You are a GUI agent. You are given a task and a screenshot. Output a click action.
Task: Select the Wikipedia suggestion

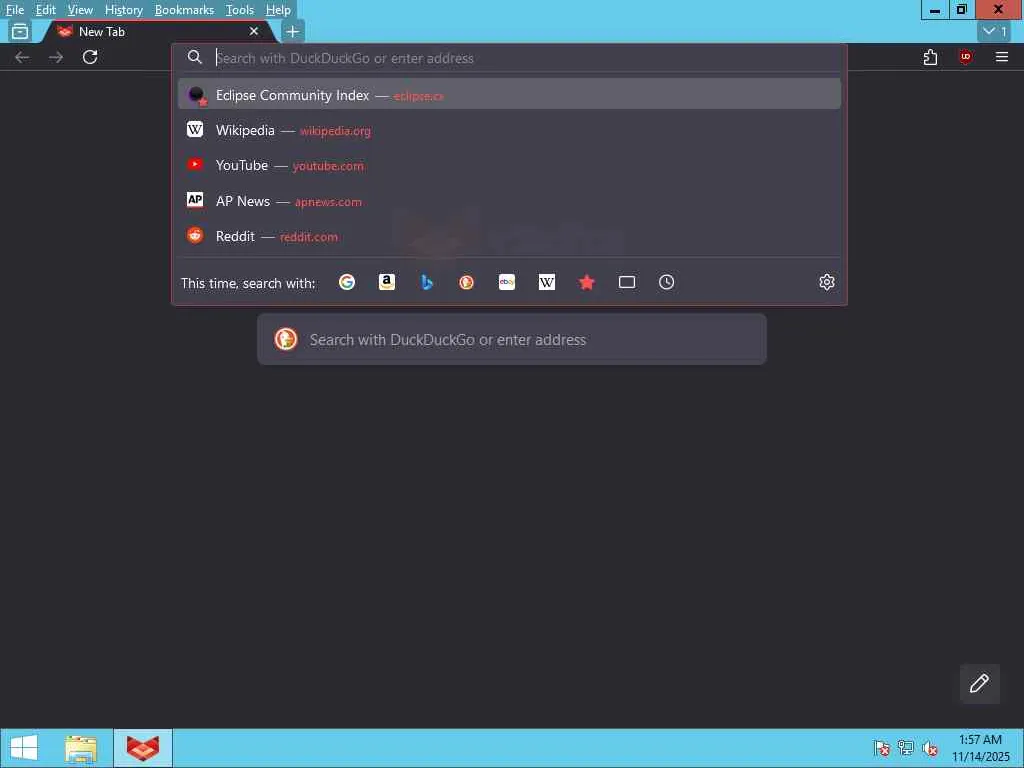tap(509, 130)
